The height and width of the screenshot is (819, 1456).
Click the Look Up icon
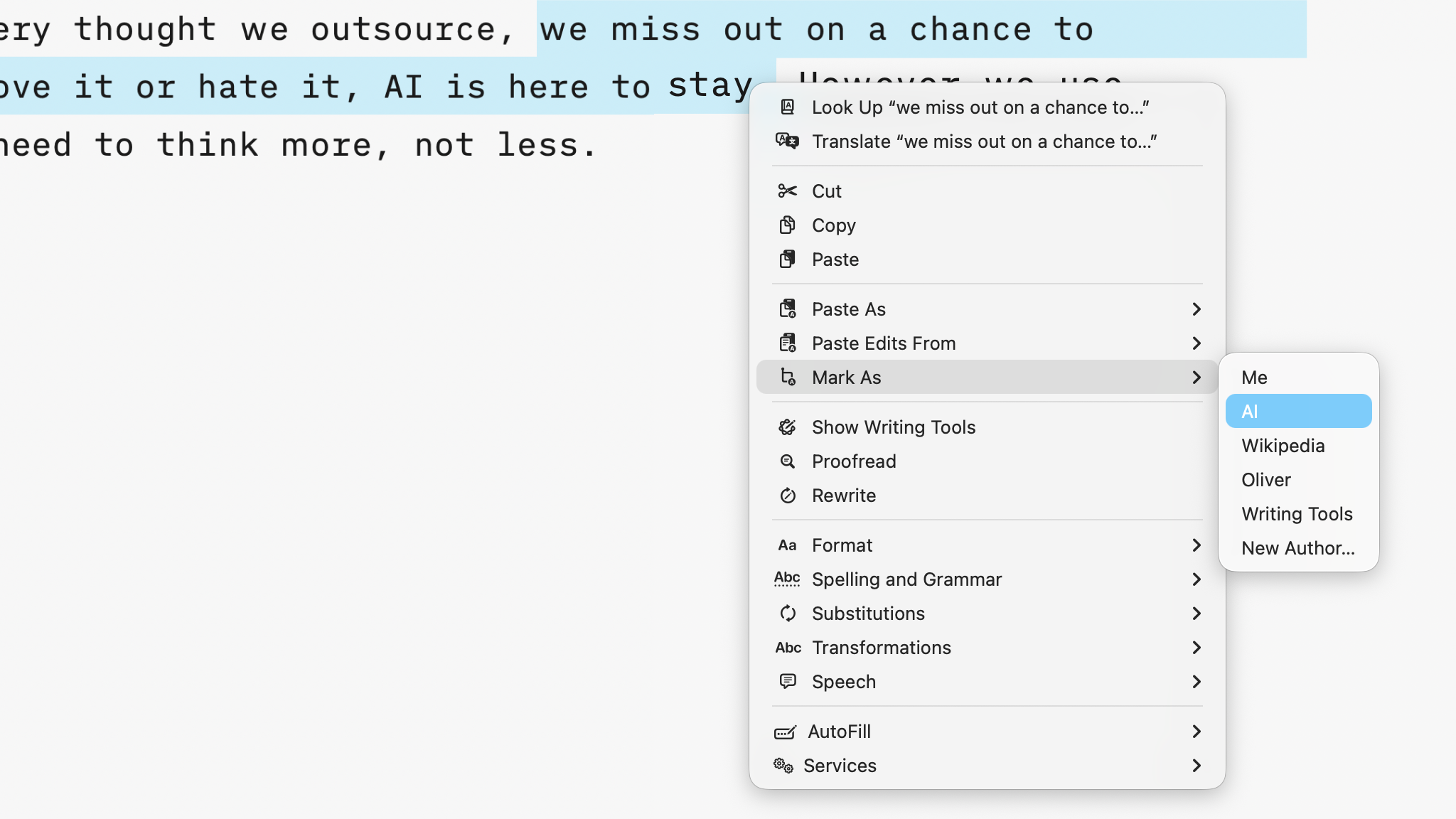(x=787, y=107)
